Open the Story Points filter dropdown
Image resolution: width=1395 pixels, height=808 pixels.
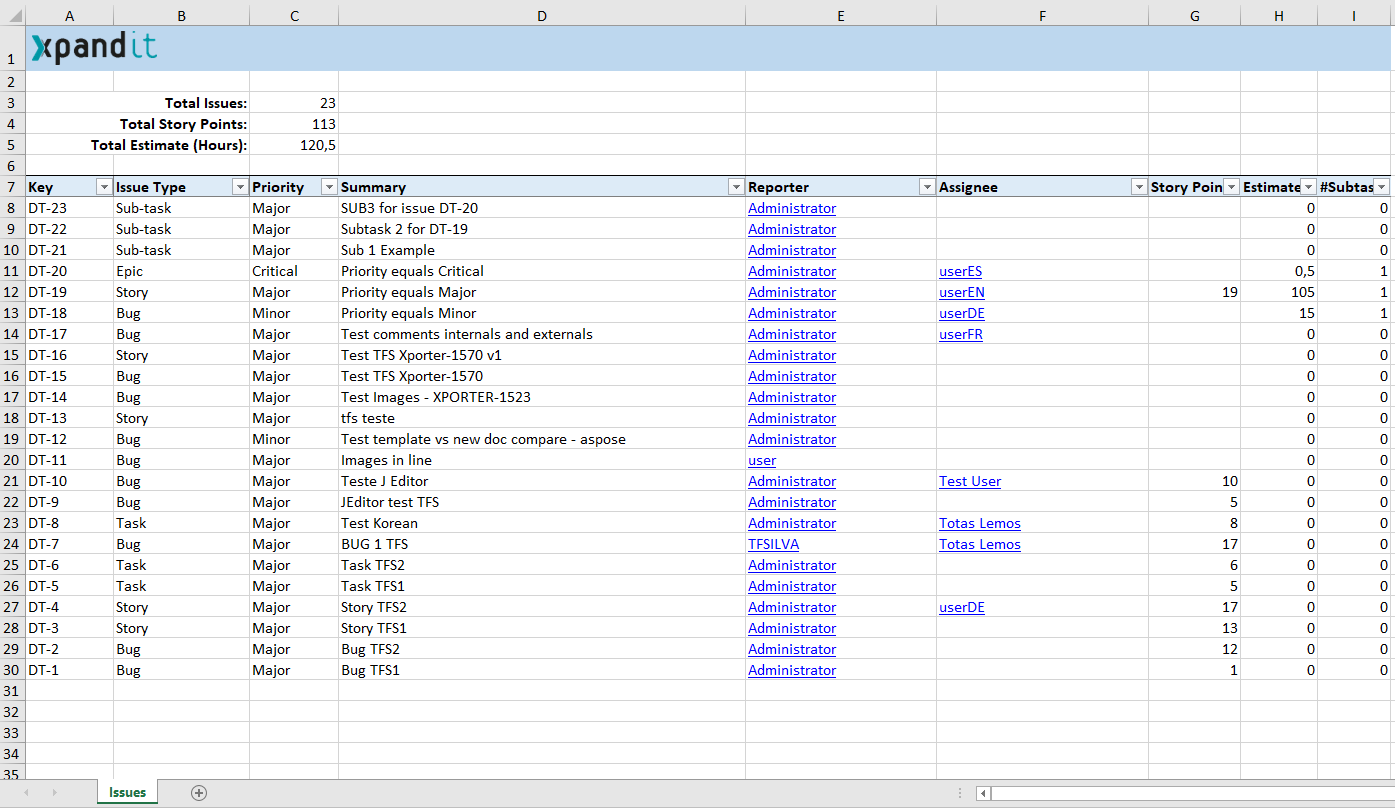(x=1231, y=187)
